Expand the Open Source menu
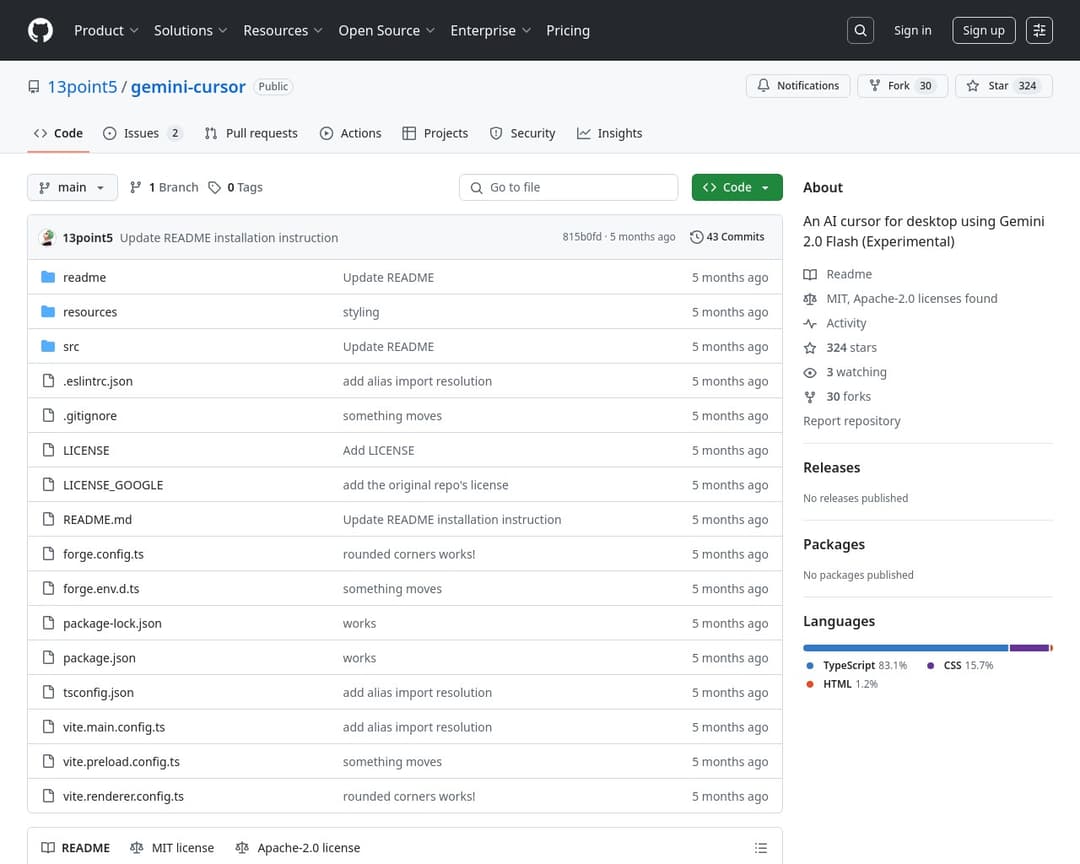Viewport: 1080px width, 864px height. [x=386, y=30]
